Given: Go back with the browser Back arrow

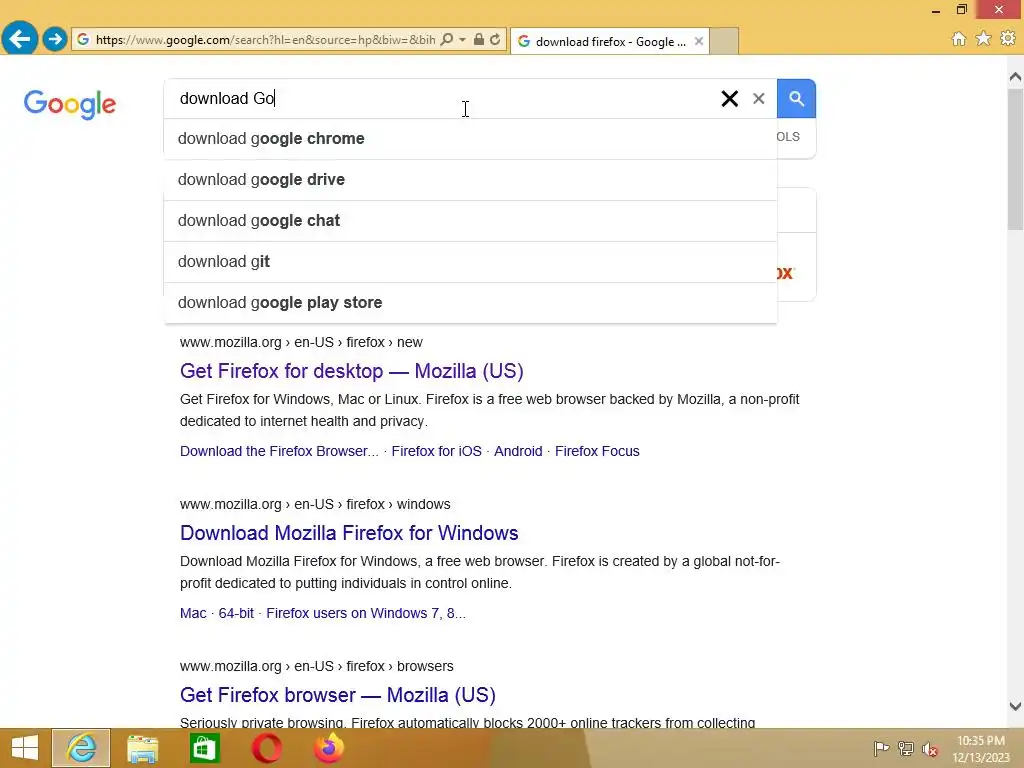Looking at the screenshot, I should (x=20, y=39).
